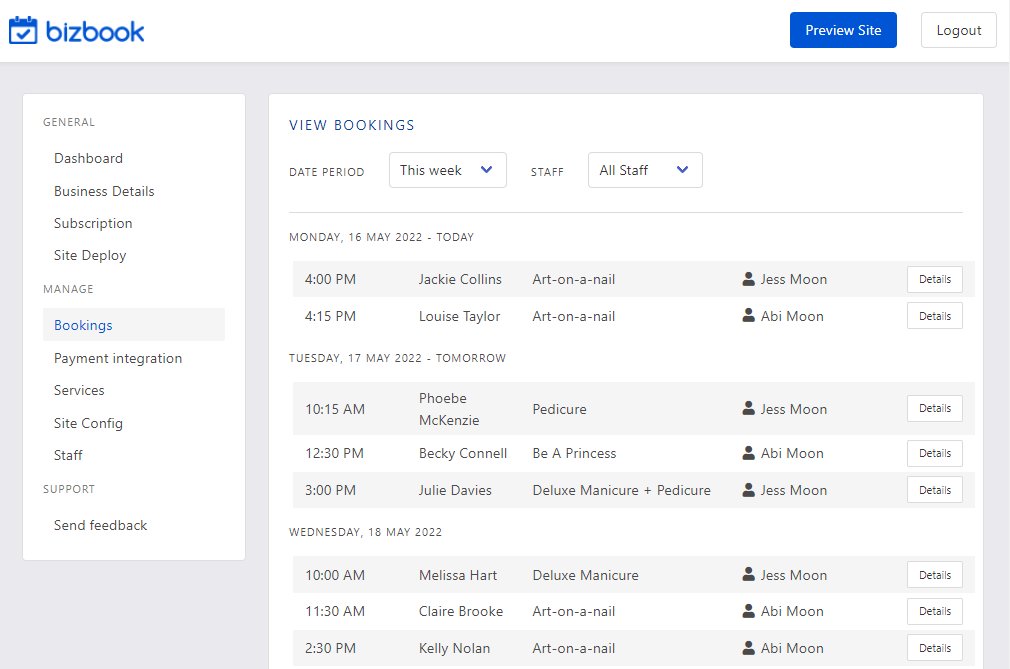Open details for Phoebe McKenzie's Pedicure
Image resolution: width=1010 pixels, height=669 pixels.
tap(935, 408)
